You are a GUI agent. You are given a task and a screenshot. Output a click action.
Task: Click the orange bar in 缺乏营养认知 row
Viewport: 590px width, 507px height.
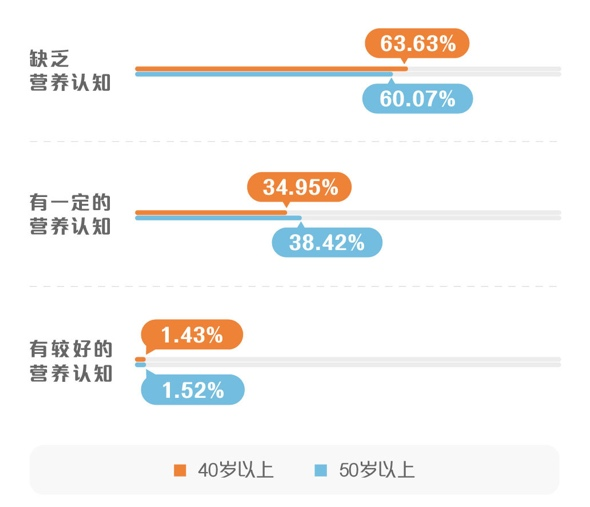tap(271, 69)
